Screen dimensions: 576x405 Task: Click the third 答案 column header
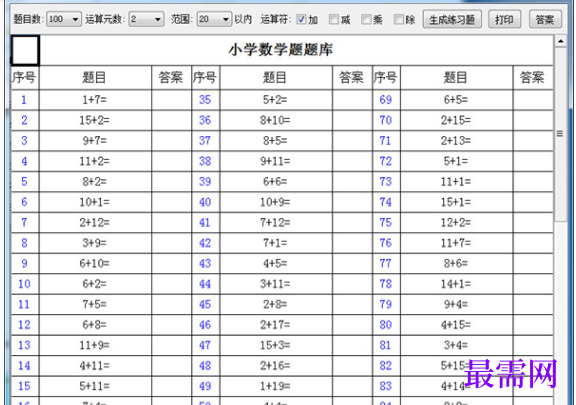pos(532,78)
